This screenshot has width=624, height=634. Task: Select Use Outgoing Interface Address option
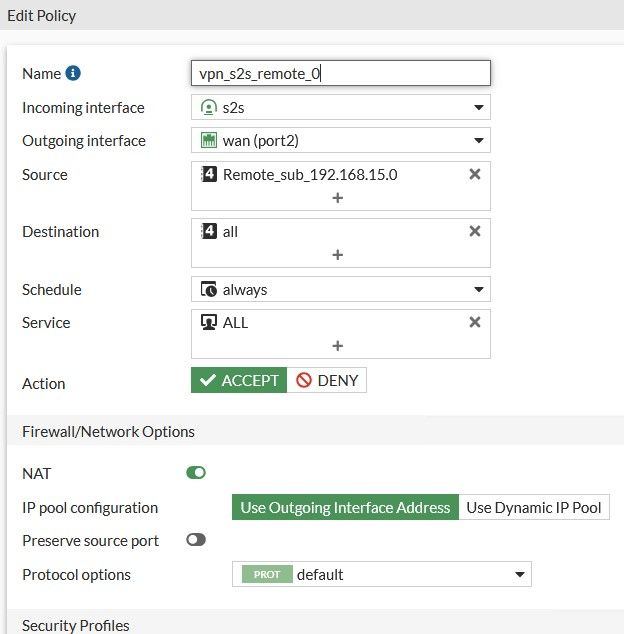click(345, 507)
